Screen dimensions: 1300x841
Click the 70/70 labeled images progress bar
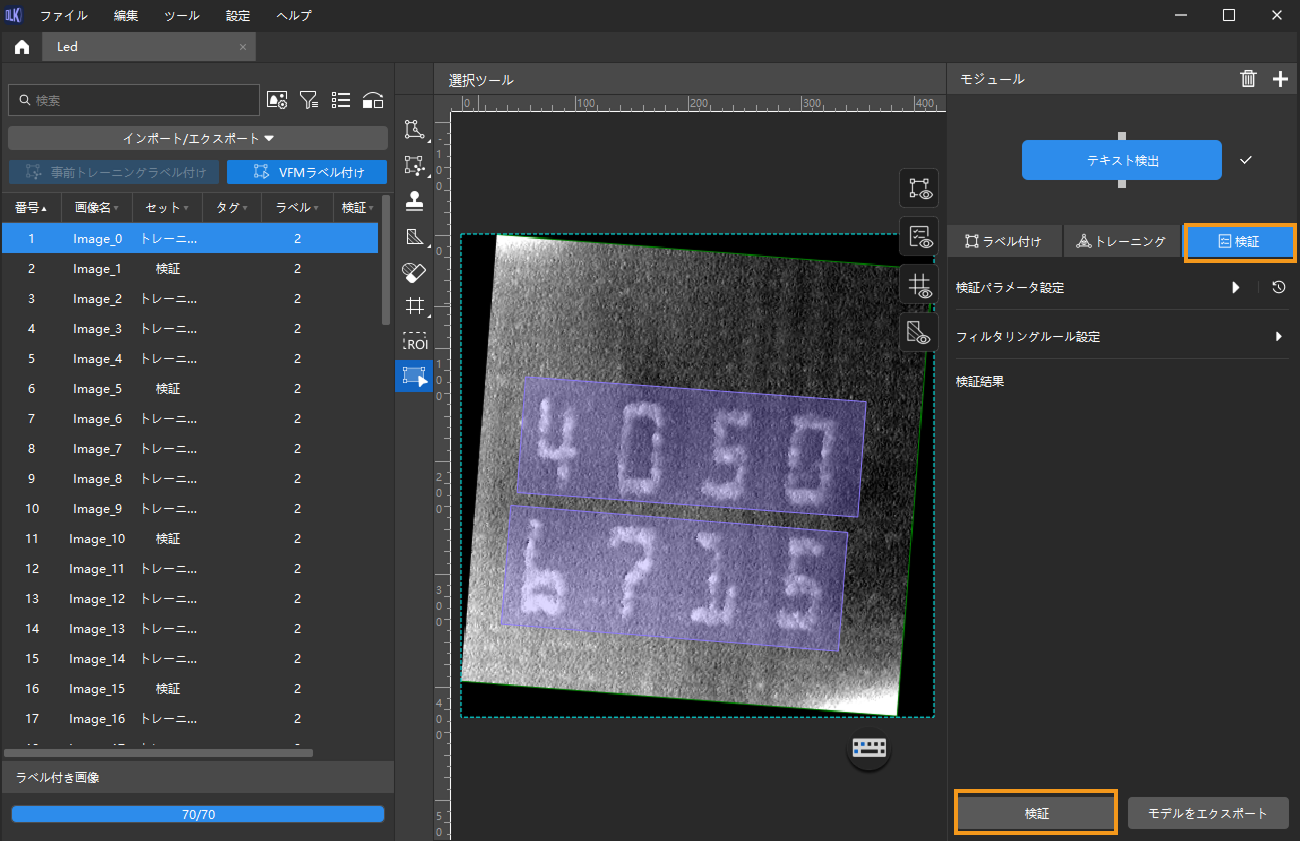pyautogui.click(x=198, y=814)
